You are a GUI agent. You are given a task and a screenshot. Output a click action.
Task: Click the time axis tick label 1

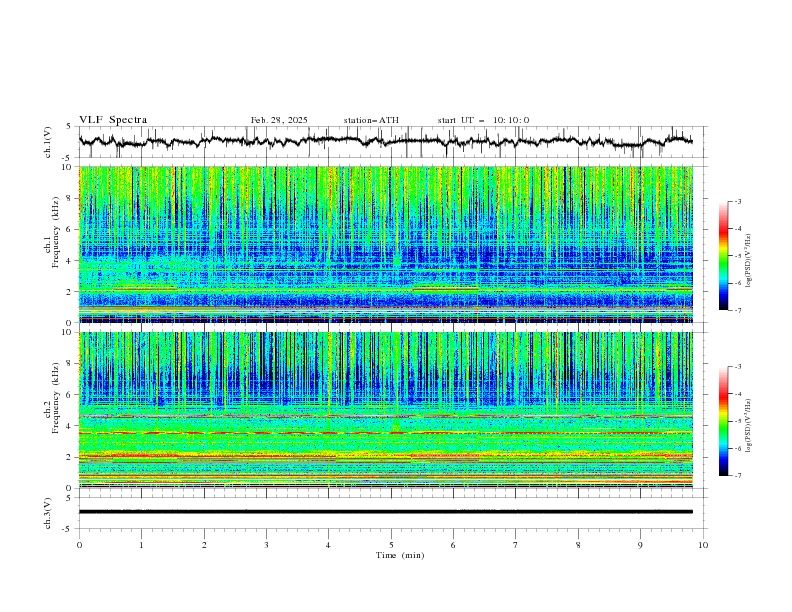coord(141,545)
